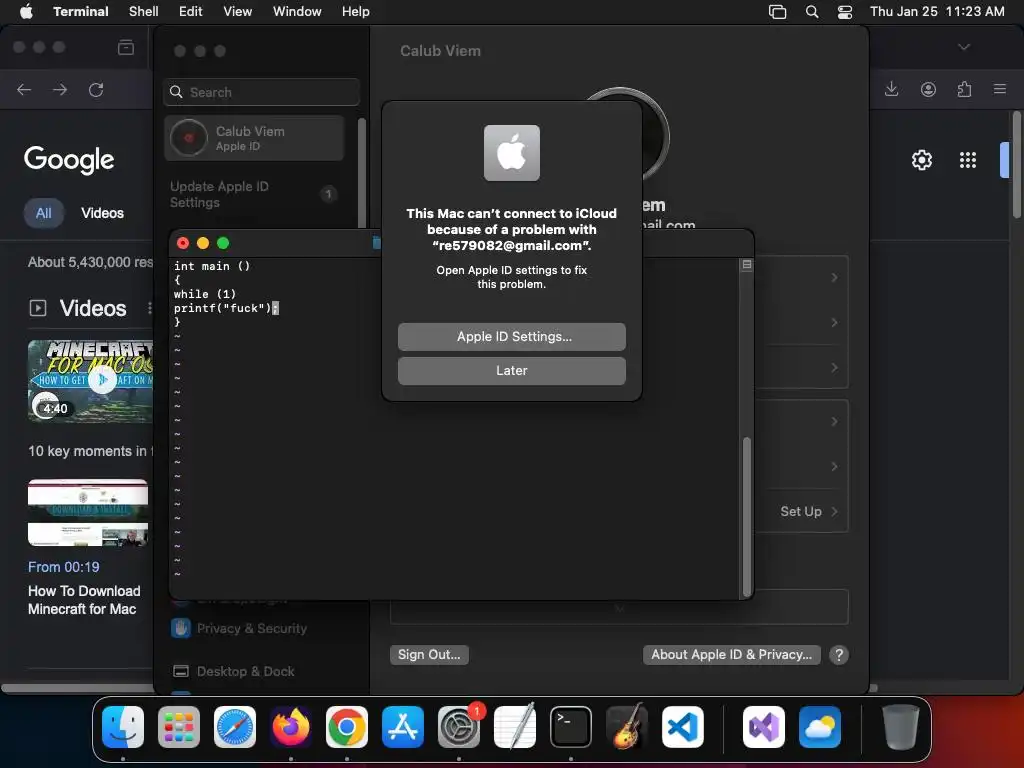Click the Terminal window vertical scrollbar

tap(746, 516)
